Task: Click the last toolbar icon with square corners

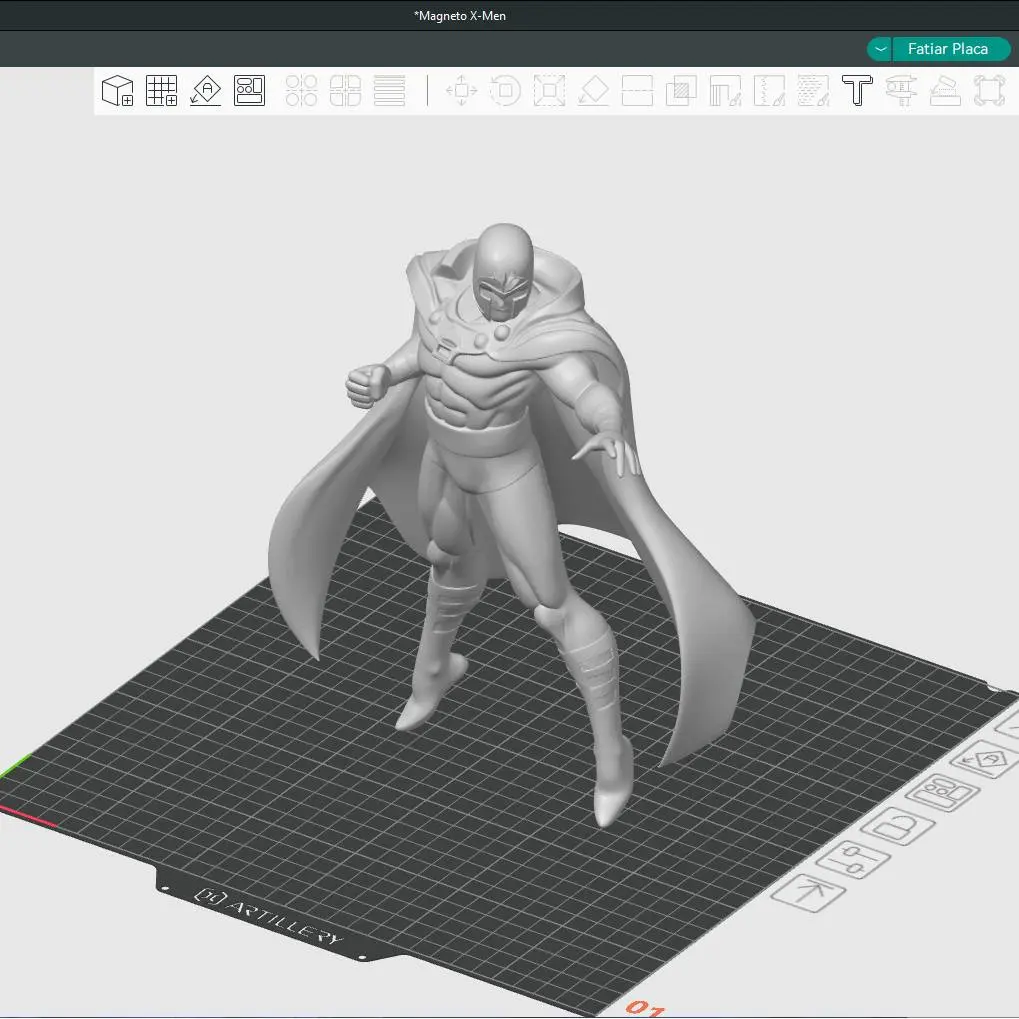Action: [x=989, y=90]
